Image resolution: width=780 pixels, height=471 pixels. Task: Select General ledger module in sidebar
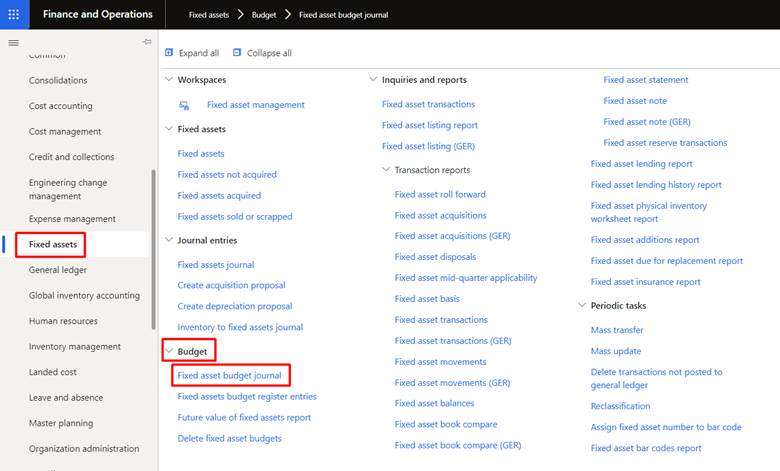click(x=58, y=270)
